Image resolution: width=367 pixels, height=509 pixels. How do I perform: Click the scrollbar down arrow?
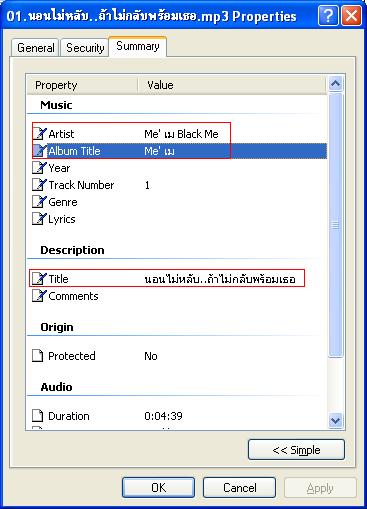[335, 420]
